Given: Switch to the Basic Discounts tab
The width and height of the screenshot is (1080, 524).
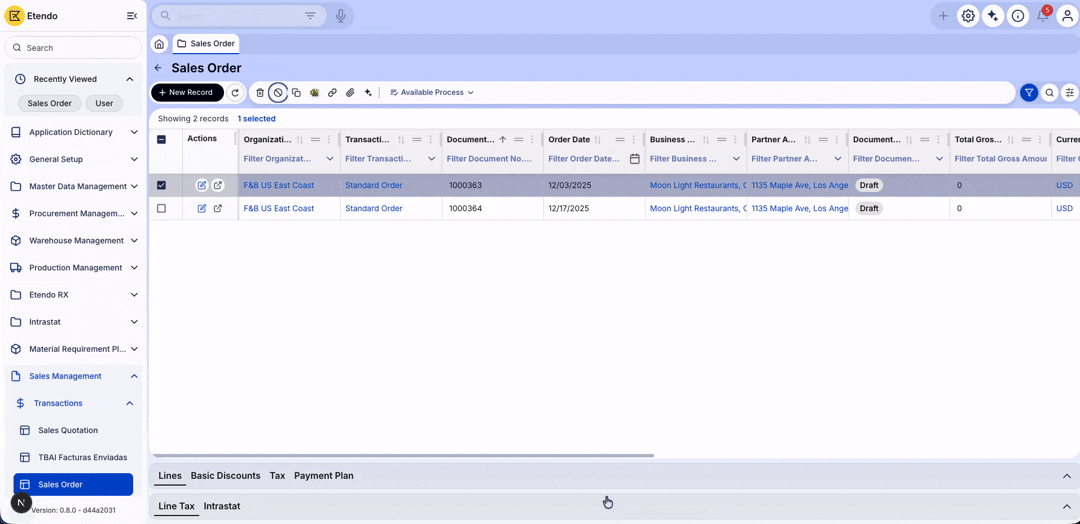Looking at the screenshot, I should point(225,476).
